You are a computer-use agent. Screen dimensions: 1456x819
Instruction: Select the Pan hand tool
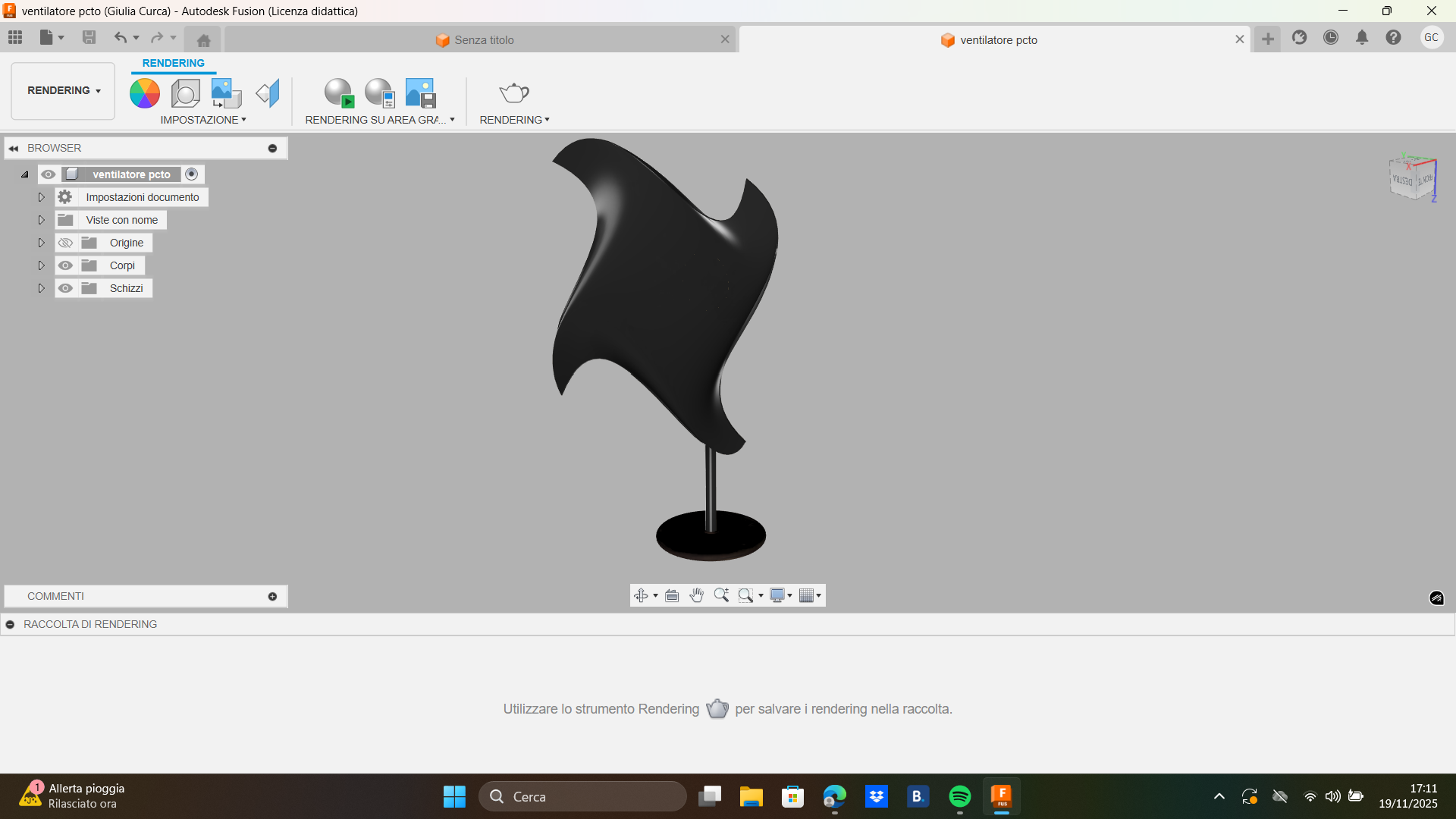point(697,595)
